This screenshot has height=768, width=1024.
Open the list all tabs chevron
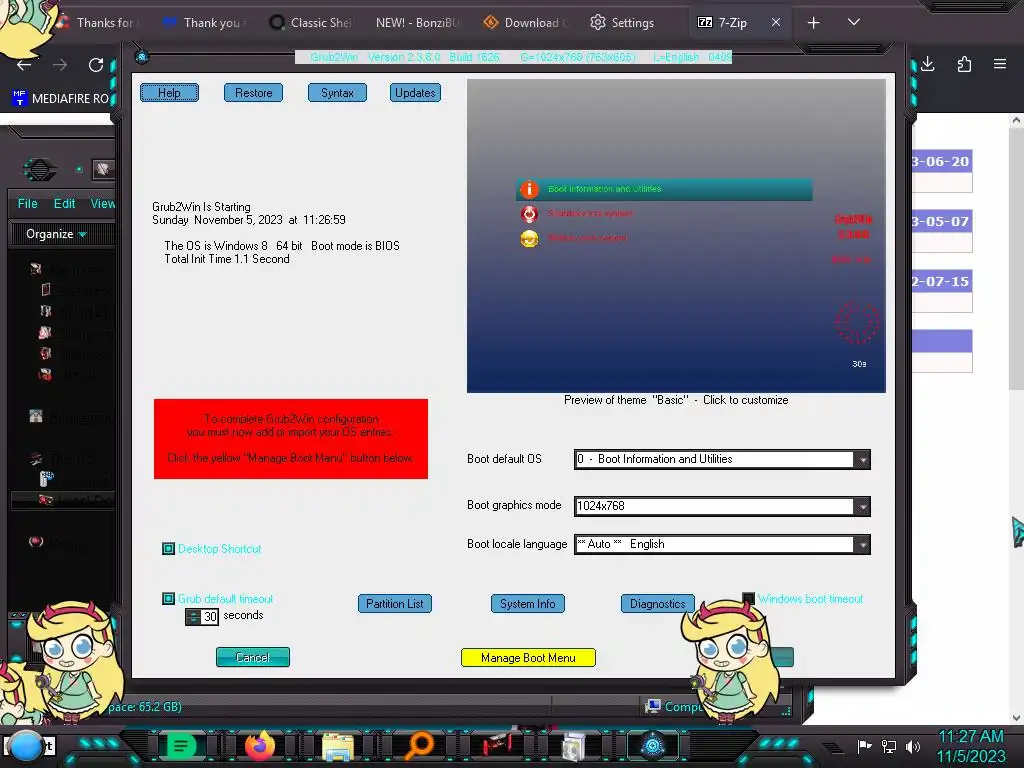[854, 22]
